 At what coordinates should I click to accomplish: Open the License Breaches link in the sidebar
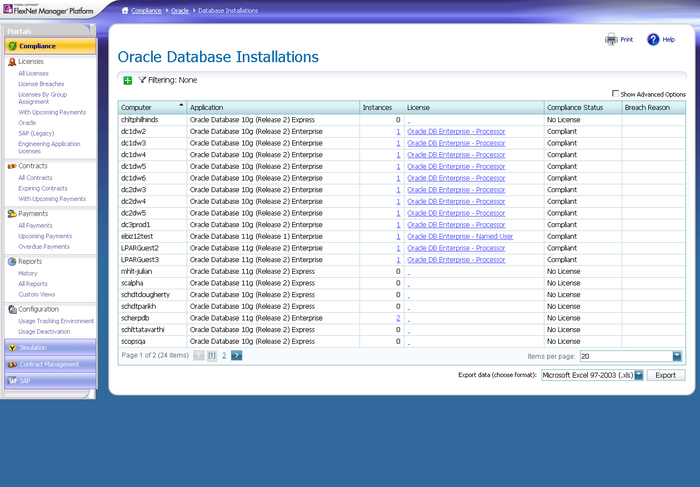pyautogui.click(x=41, y=83)
